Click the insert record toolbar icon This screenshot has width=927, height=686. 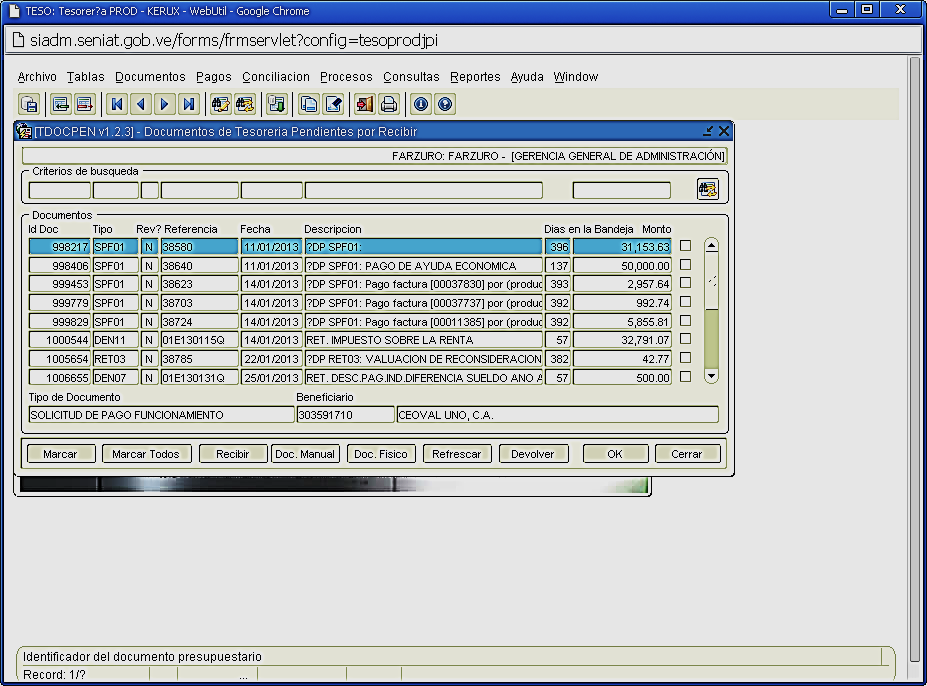60,105
